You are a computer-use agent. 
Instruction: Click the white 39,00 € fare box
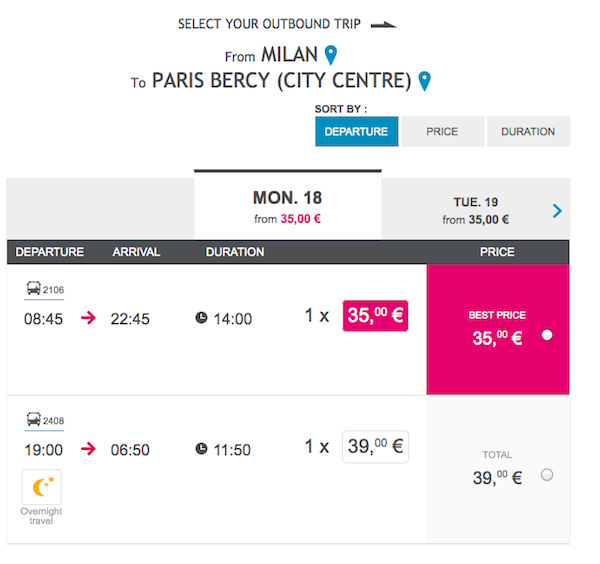point(375,447)
